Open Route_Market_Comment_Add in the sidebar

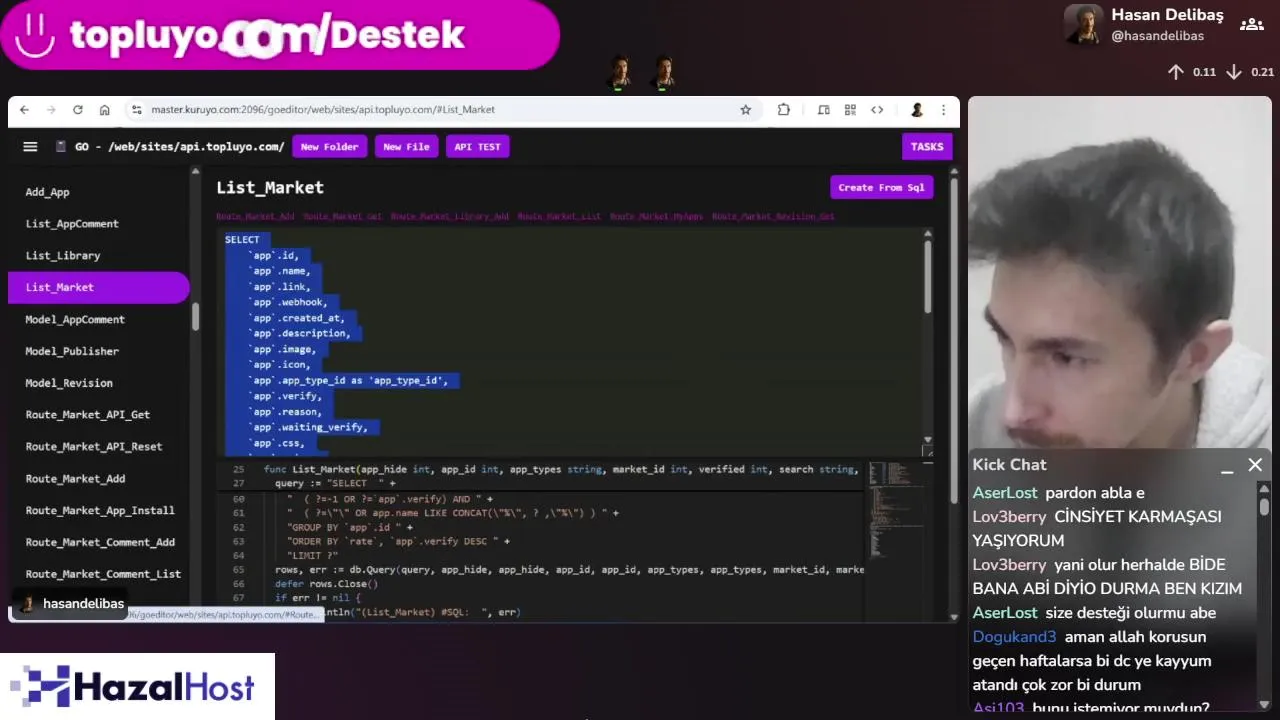coord(100,543)
